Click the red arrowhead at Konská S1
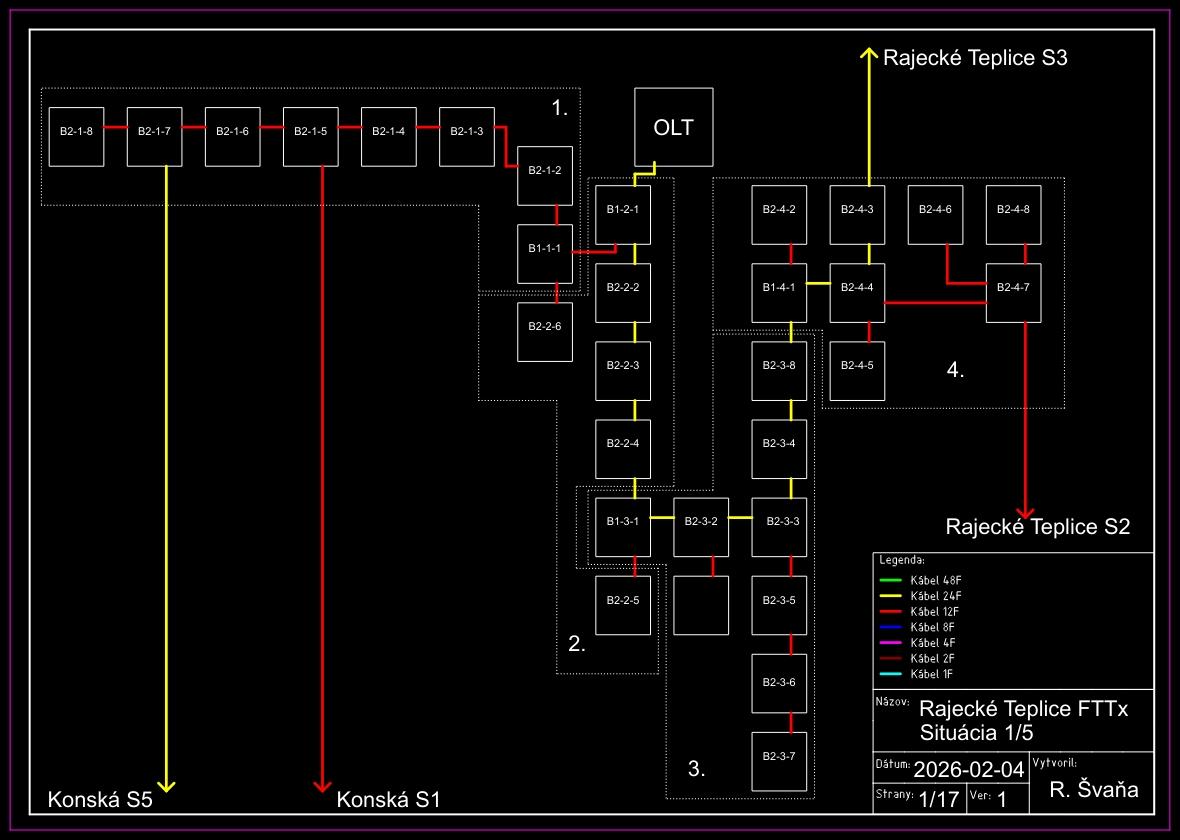 [322, 783]
